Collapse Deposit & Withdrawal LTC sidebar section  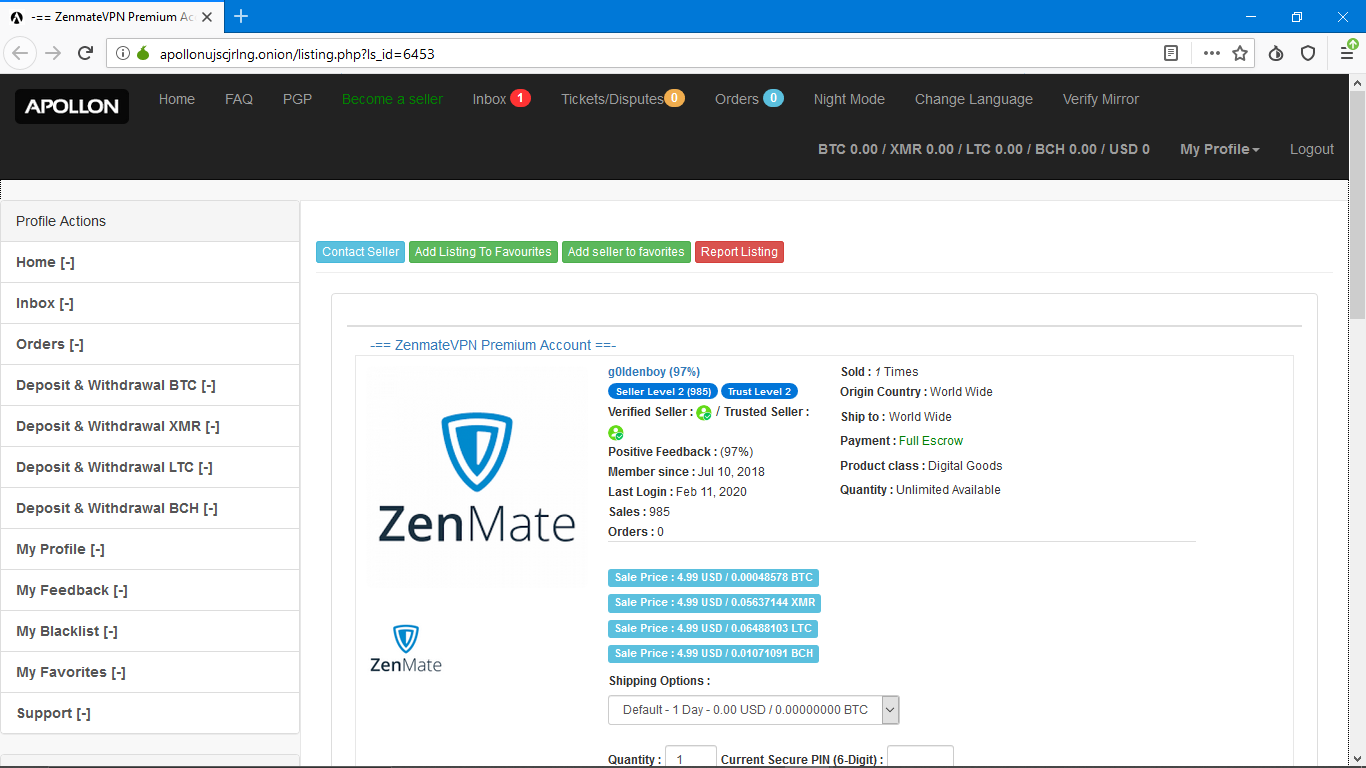click(150, 467)
